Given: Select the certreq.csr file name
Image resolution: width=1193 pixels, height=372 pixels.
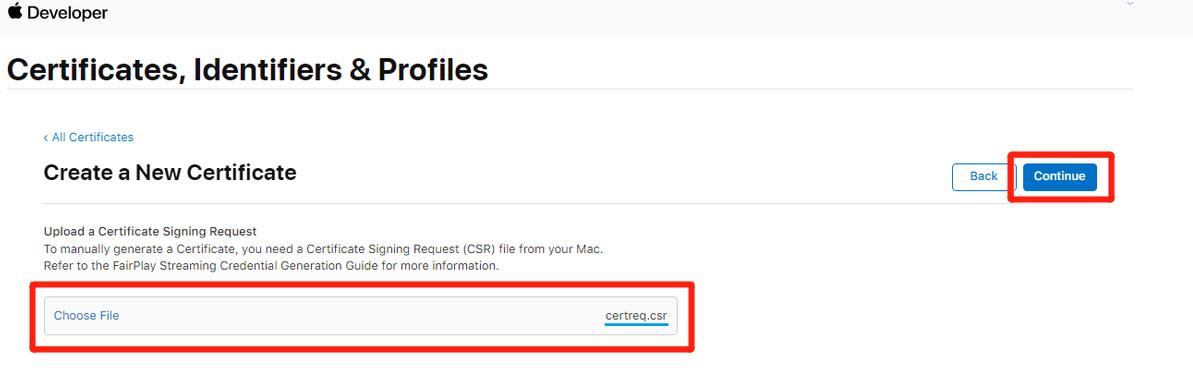Looking at the screenshot, I should 637,315.
